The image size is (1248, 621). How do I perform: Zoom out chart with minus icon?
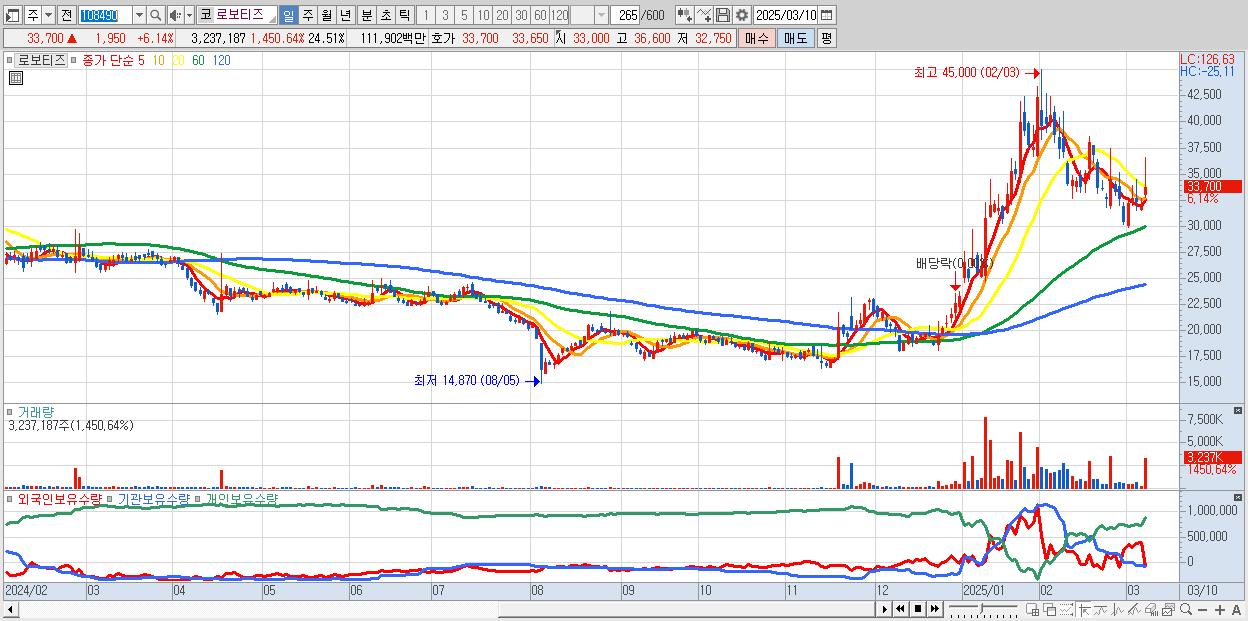pyautogui.click(x=1202, y=610)
